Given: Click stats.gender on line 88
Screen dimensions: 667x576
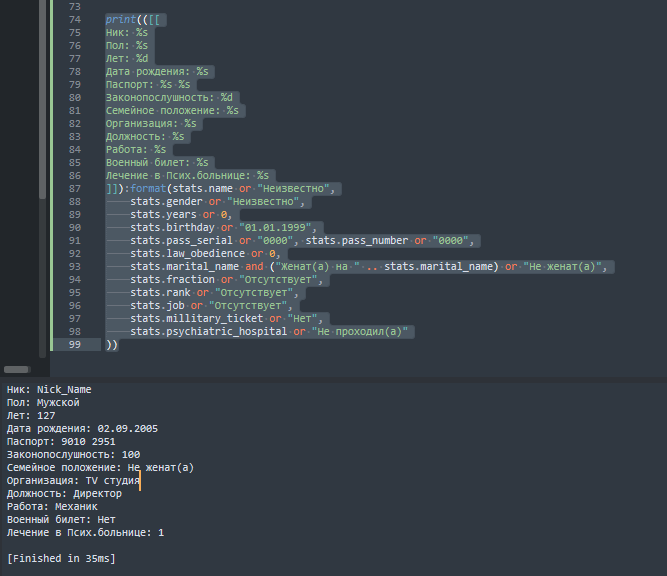Looking at the screenshot, I should click(x=166, y=201).
